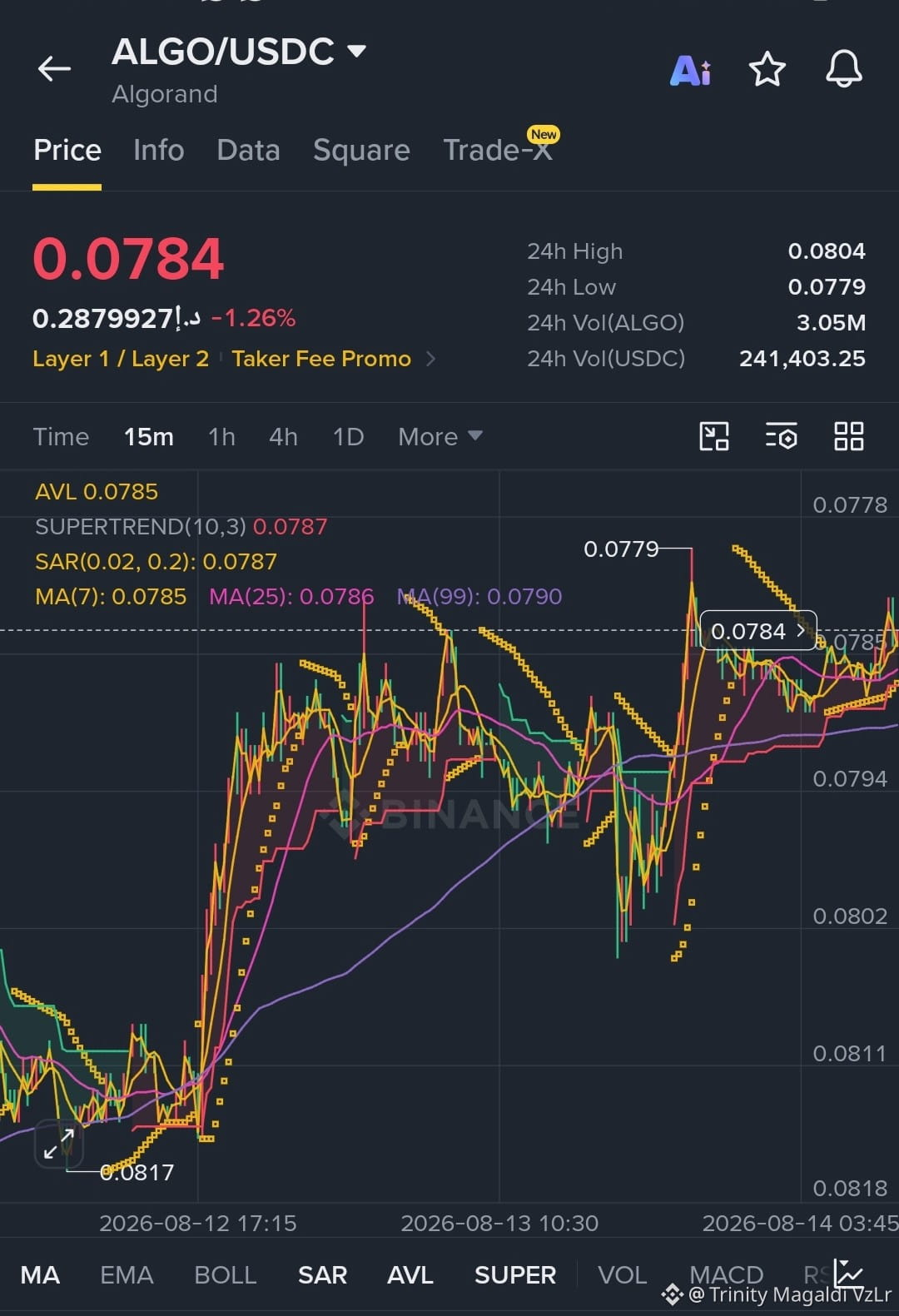
Task: Tap the 0.0811 price axis label
Action: coord(850,1054)
